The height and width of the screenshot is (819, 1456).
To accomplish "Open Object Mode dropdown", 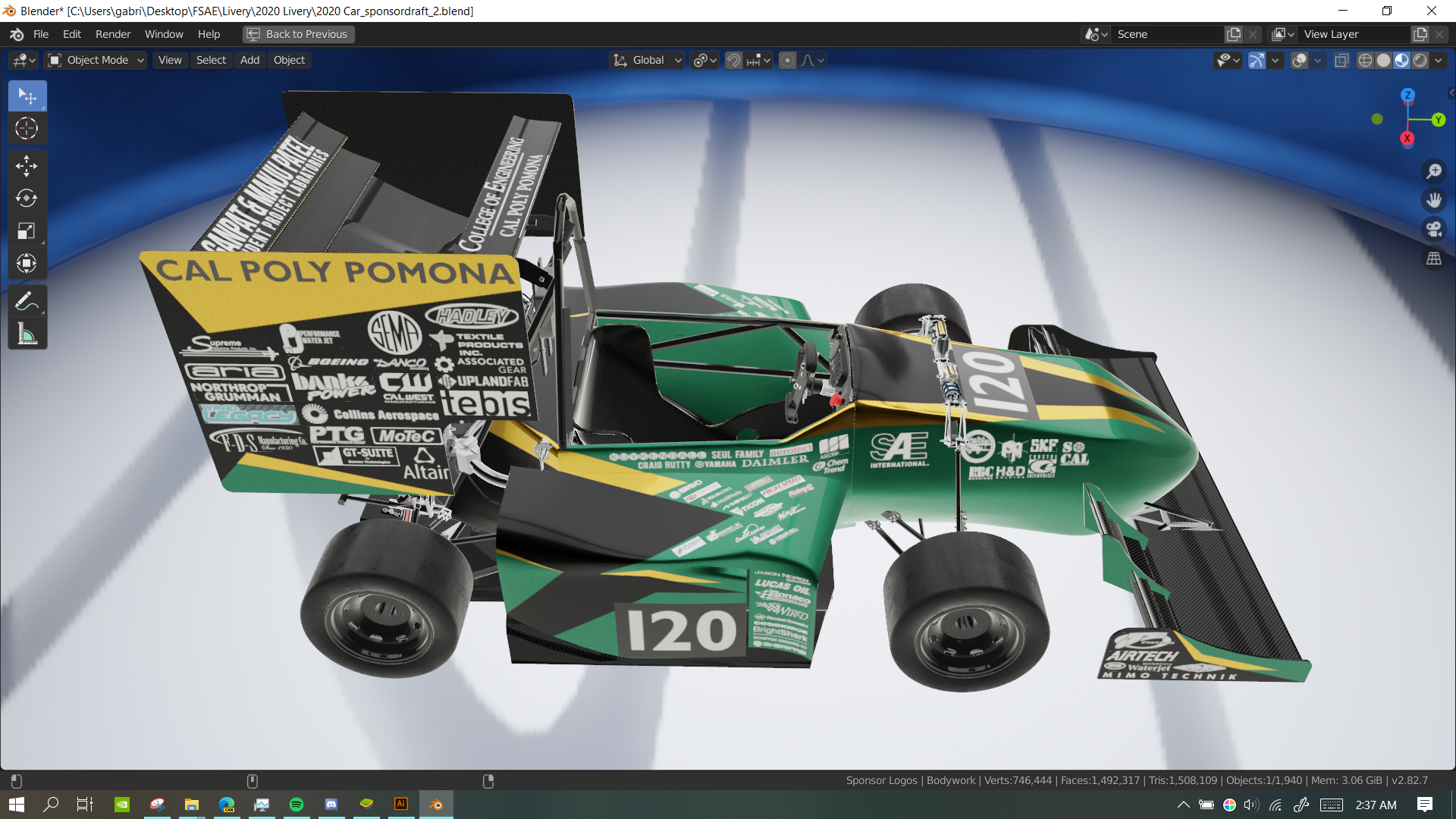I will point(96,60).
